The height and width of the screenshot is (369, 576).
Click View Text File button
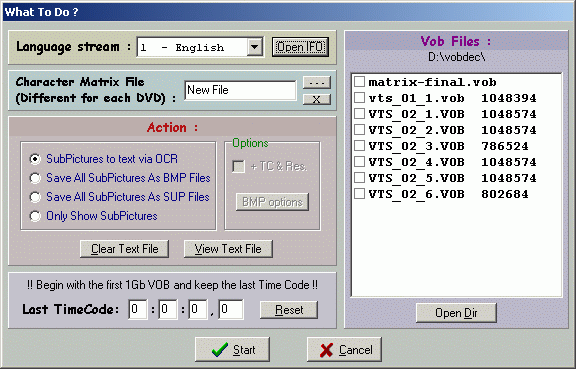pyautogui.click(x=228, y=249)
